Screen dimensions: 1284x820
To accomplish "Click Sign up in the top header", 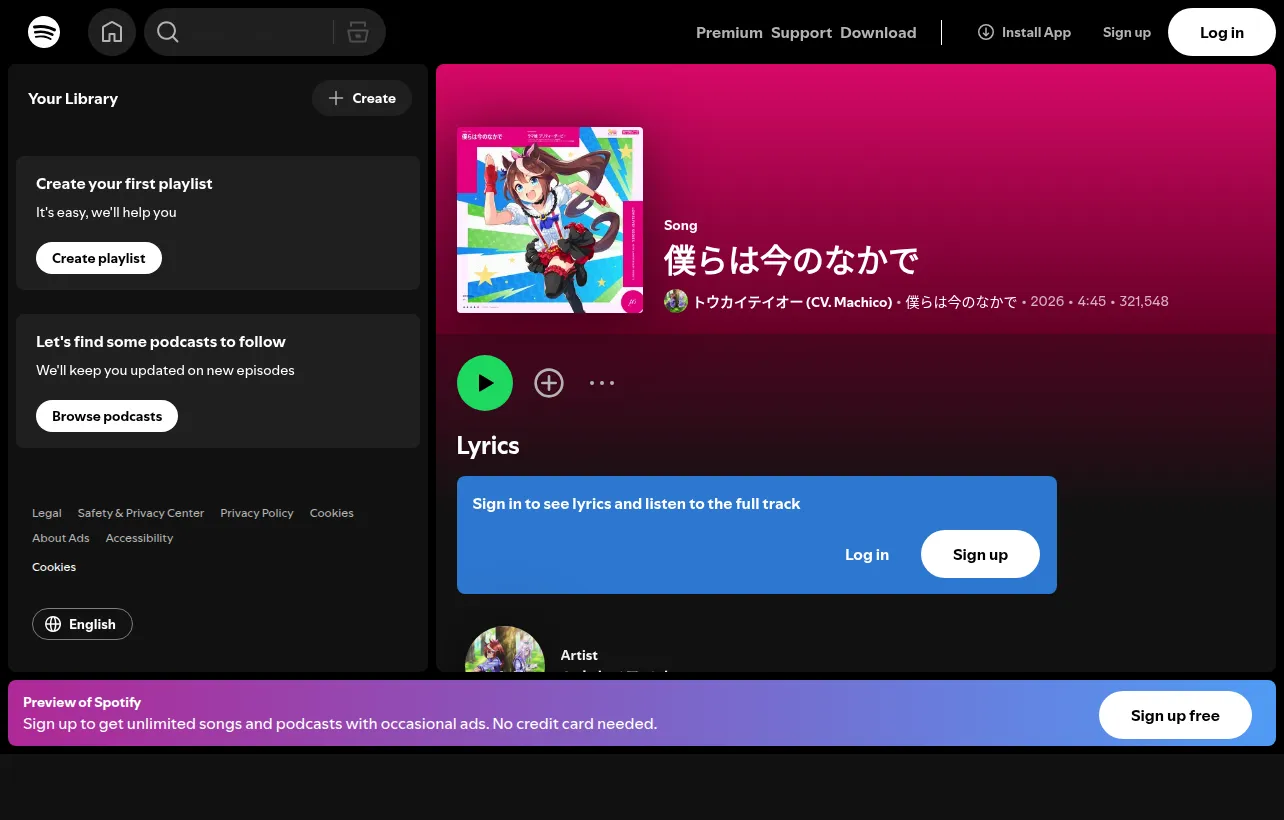I will [1127, 32].
